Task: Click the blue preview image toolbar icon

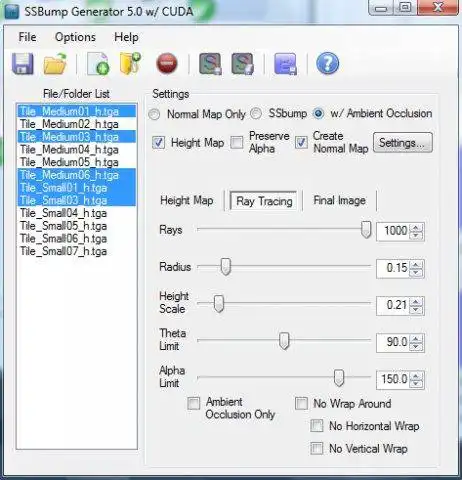Action: point(285,63)
